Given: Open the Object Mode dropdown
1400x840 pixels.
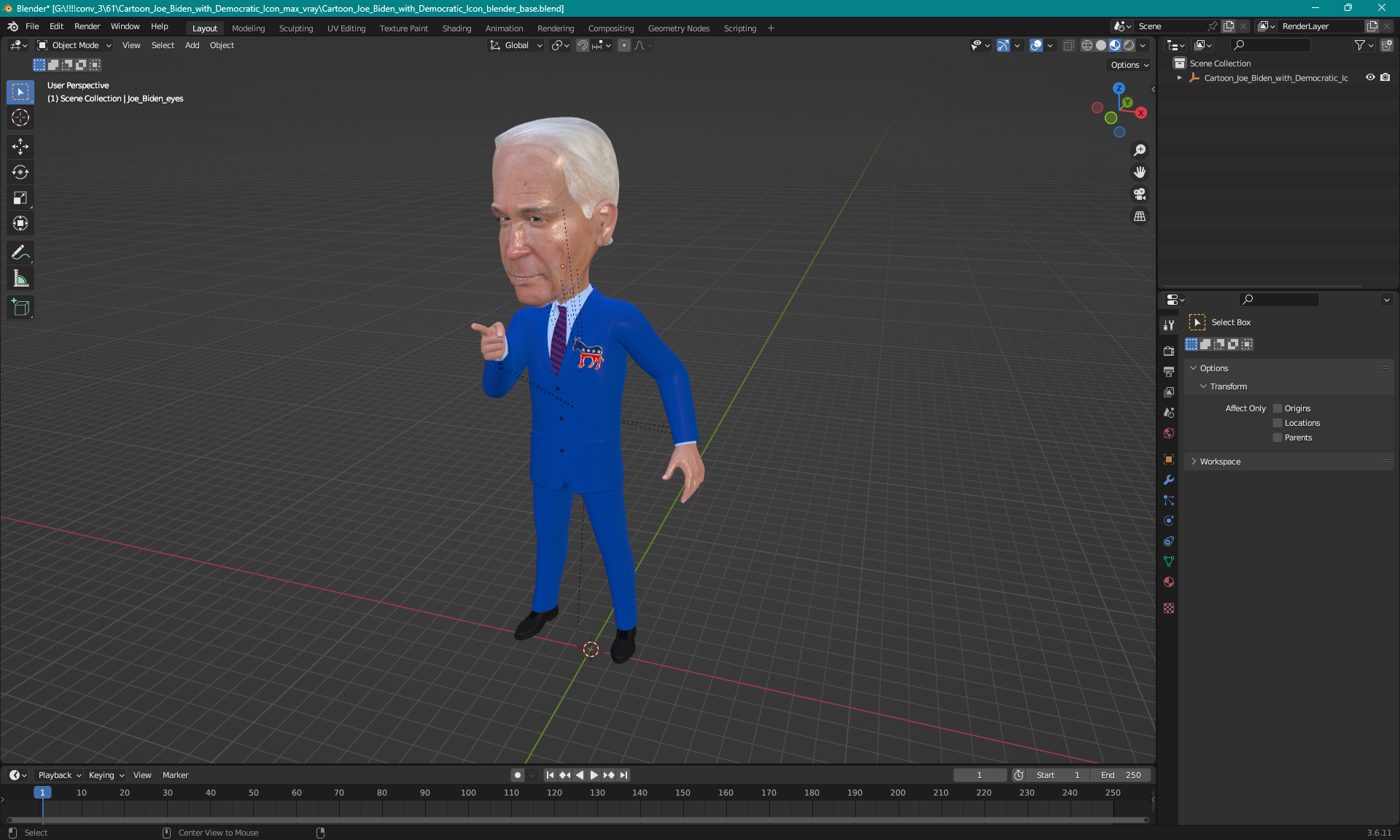Looking at the screenshot, I should 74,45.
